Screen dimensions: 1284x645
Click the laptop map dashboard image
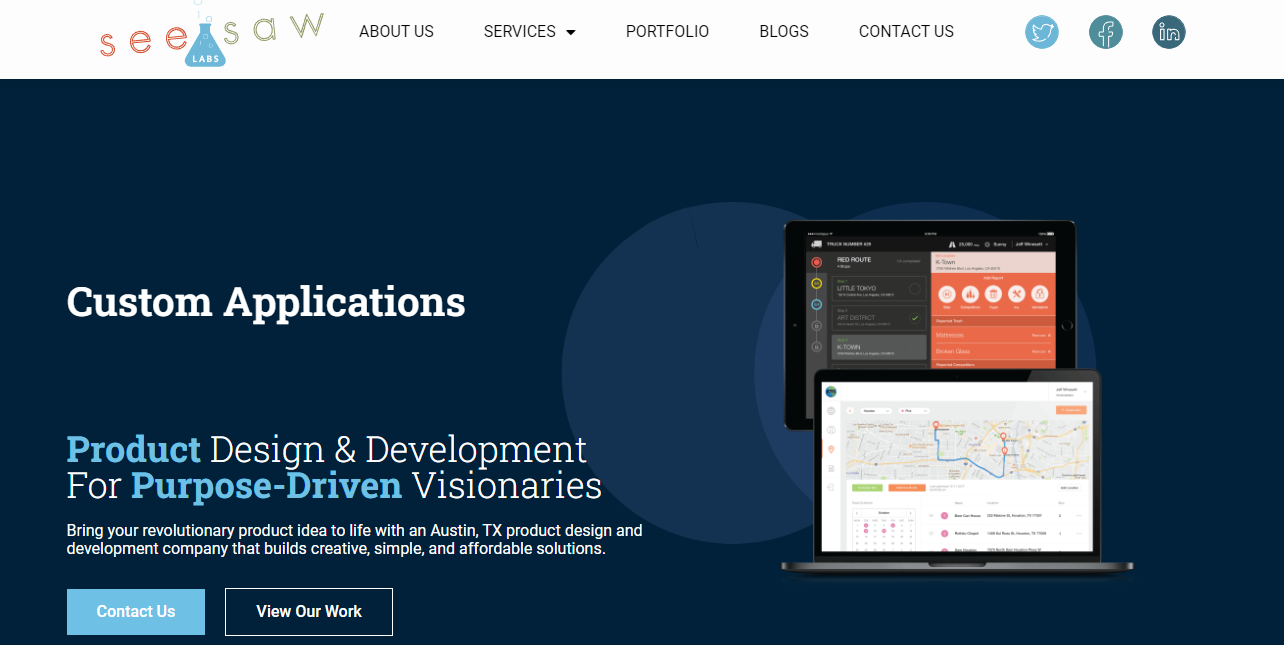[x=957, y=474]
